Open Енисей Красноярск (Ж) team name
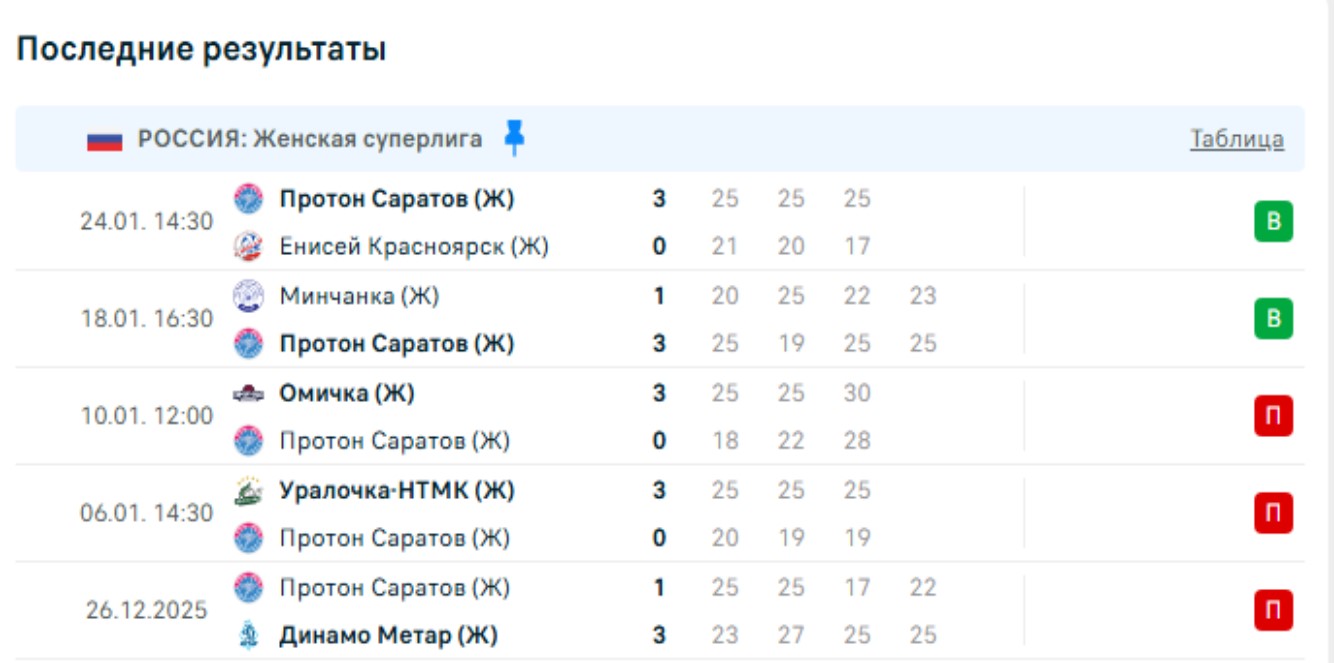The height and width of the screenshot is (663, 1334). pos(414,246)
